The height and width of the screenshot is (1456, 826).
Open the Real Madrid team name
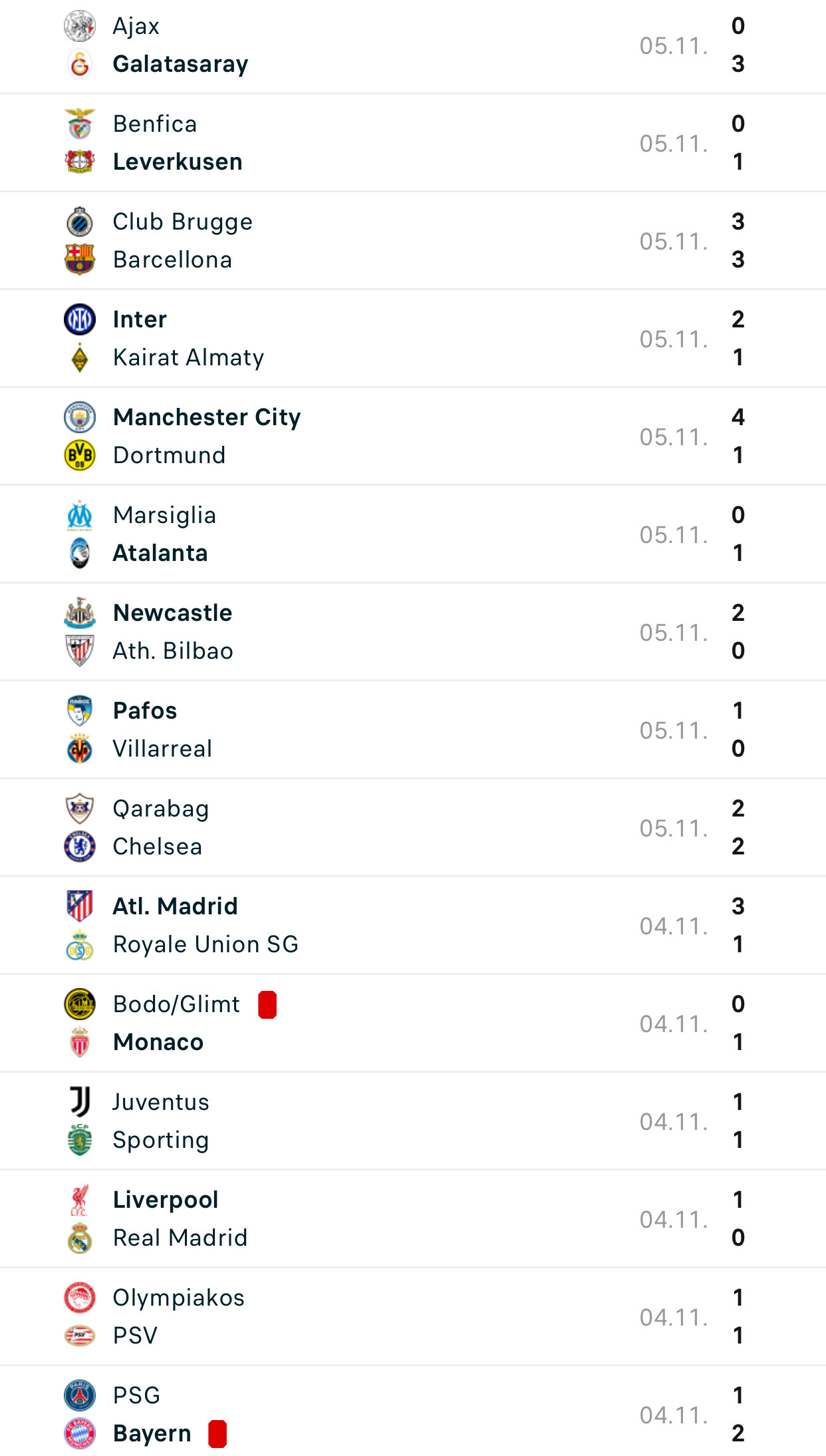180,1238
